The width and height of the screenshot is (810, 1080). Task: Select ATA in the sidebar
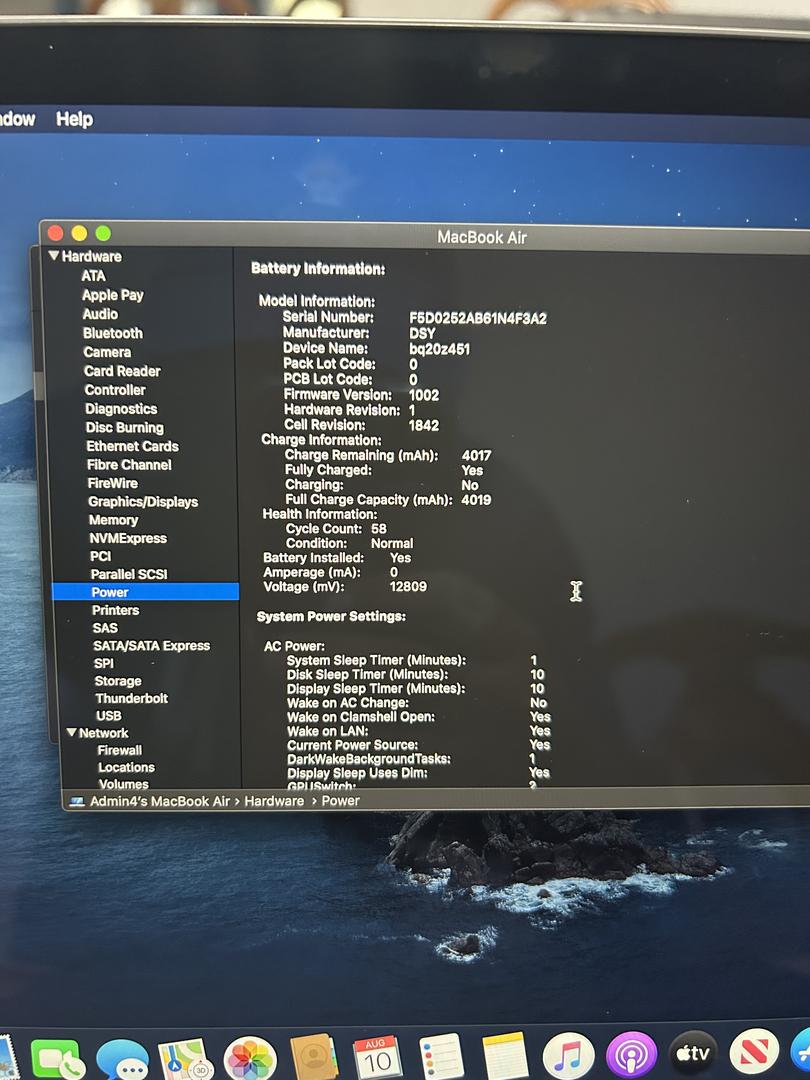click(x=94, y=276)
